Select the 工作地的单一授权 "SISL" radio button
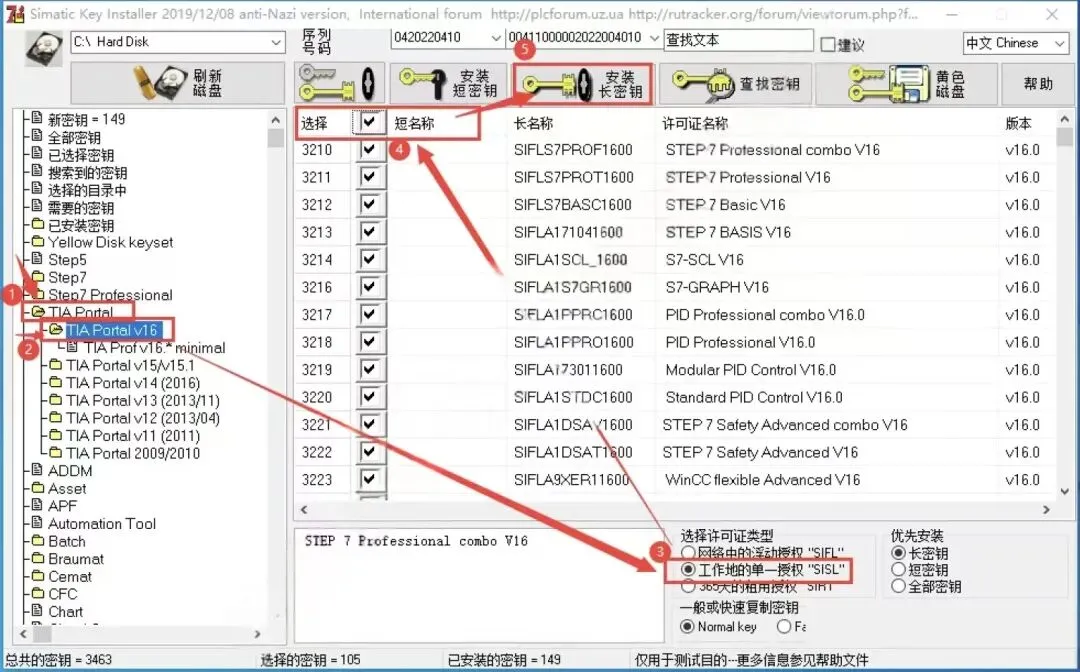This screenshot has height=672, width=1080. (687, 570)
